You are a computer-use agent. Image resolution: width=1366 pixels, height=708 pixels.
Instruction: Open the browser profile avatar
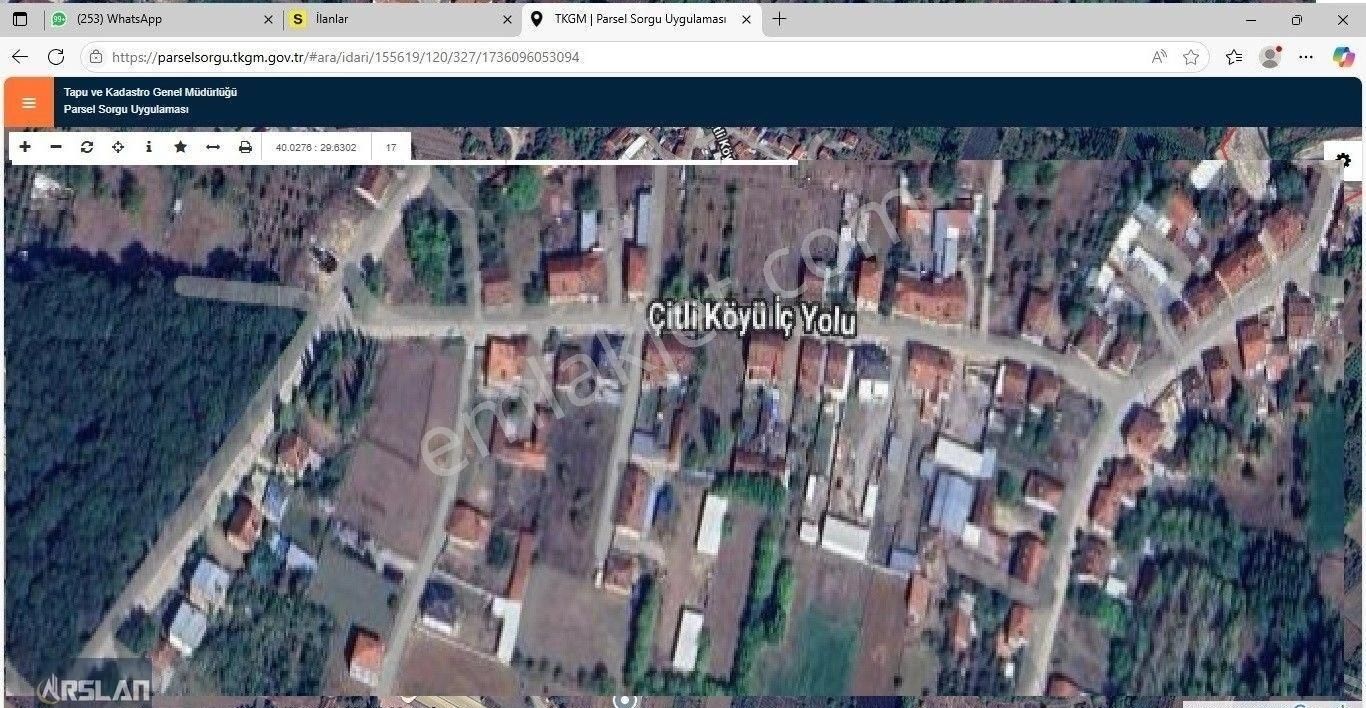coord(1270,57)
